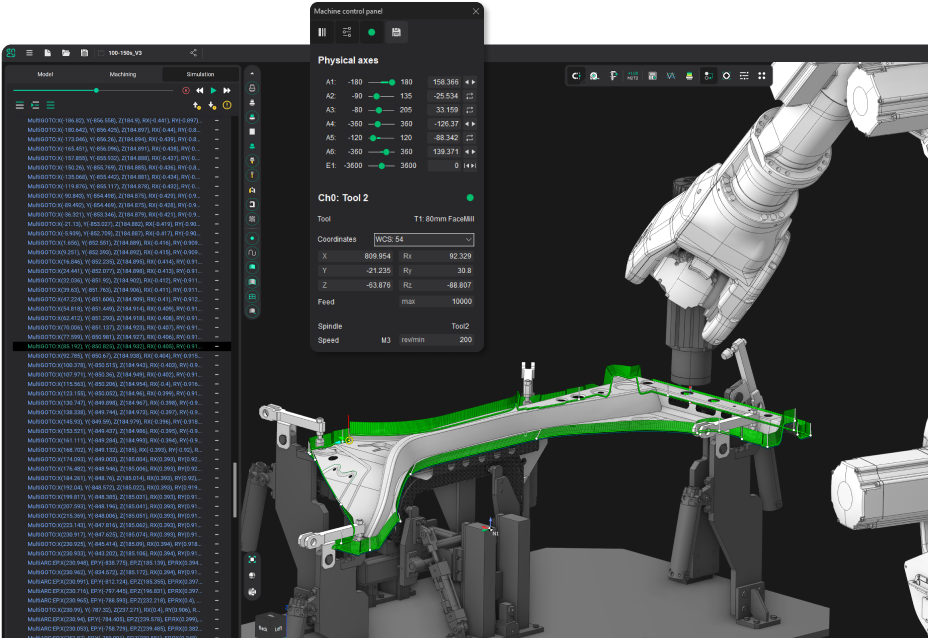
Task: Click the red stop simulation icon
Action: (x=186, y=90)
